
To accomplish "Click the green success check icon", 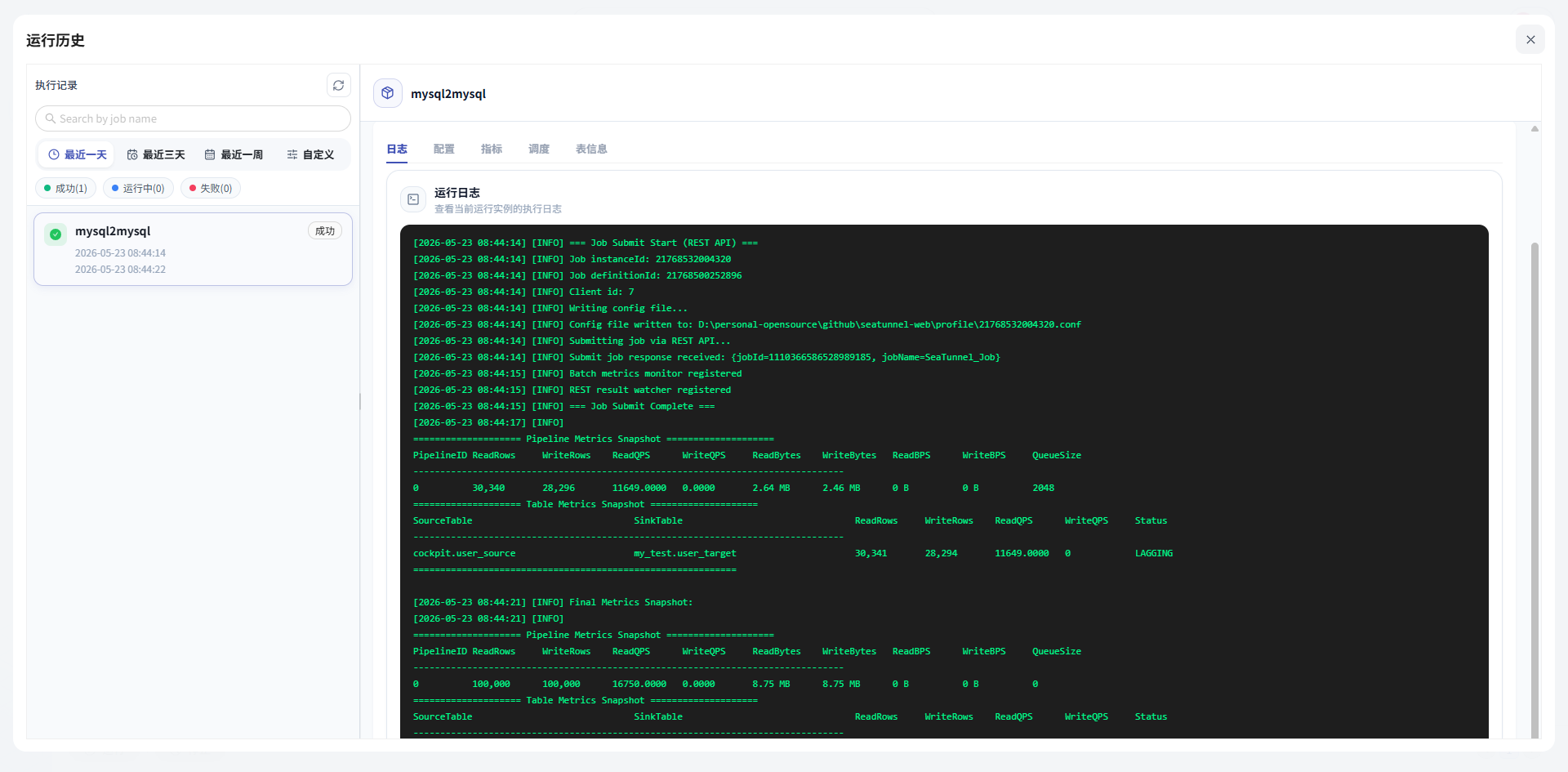I will pyautogui.click(x=56, y=234).
